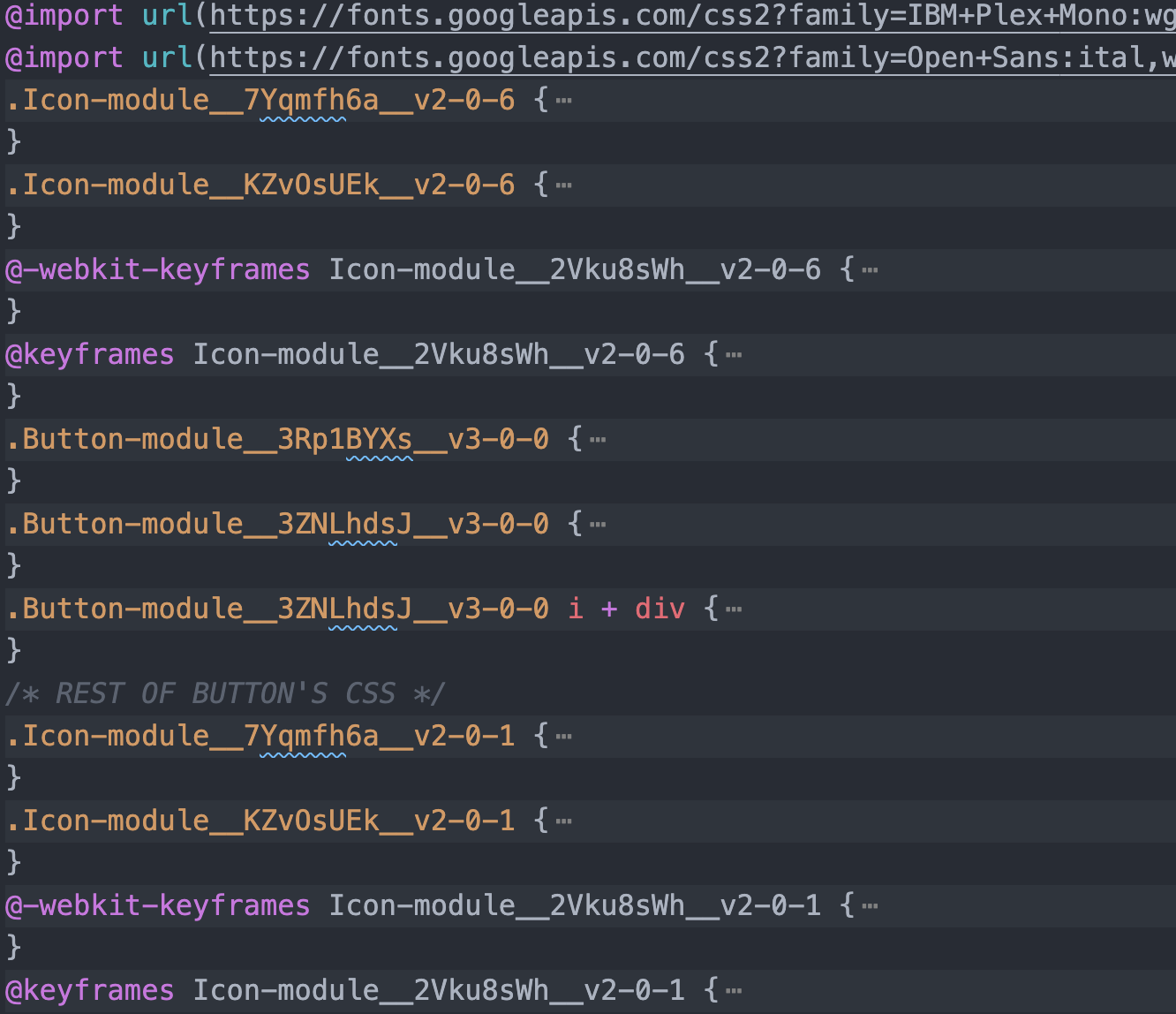Expand the folded .Icon-module__7Yqmfh6a__v2-0-6 rule

point(563,99)
